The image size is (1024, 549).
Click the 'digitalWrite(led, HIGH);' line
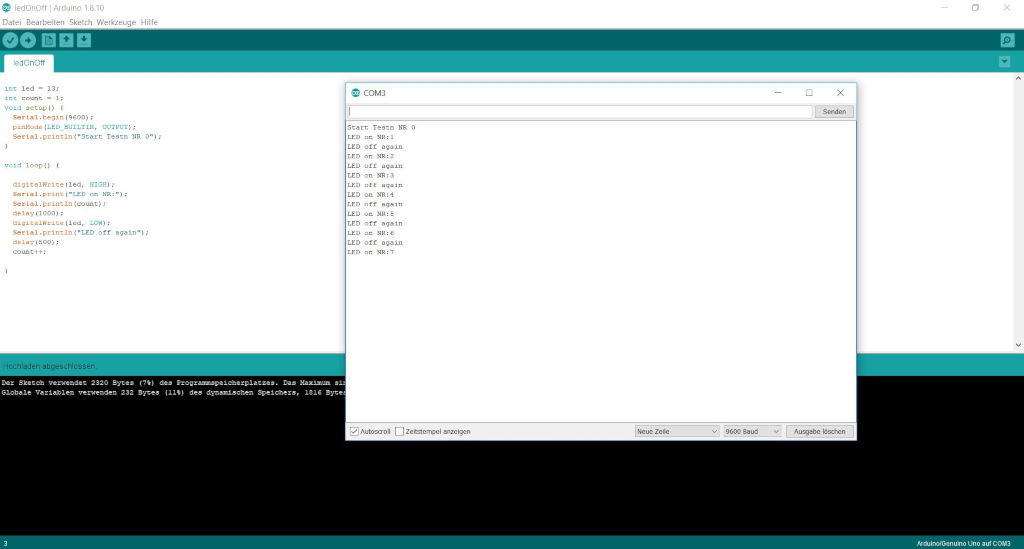tap(63, 185)
